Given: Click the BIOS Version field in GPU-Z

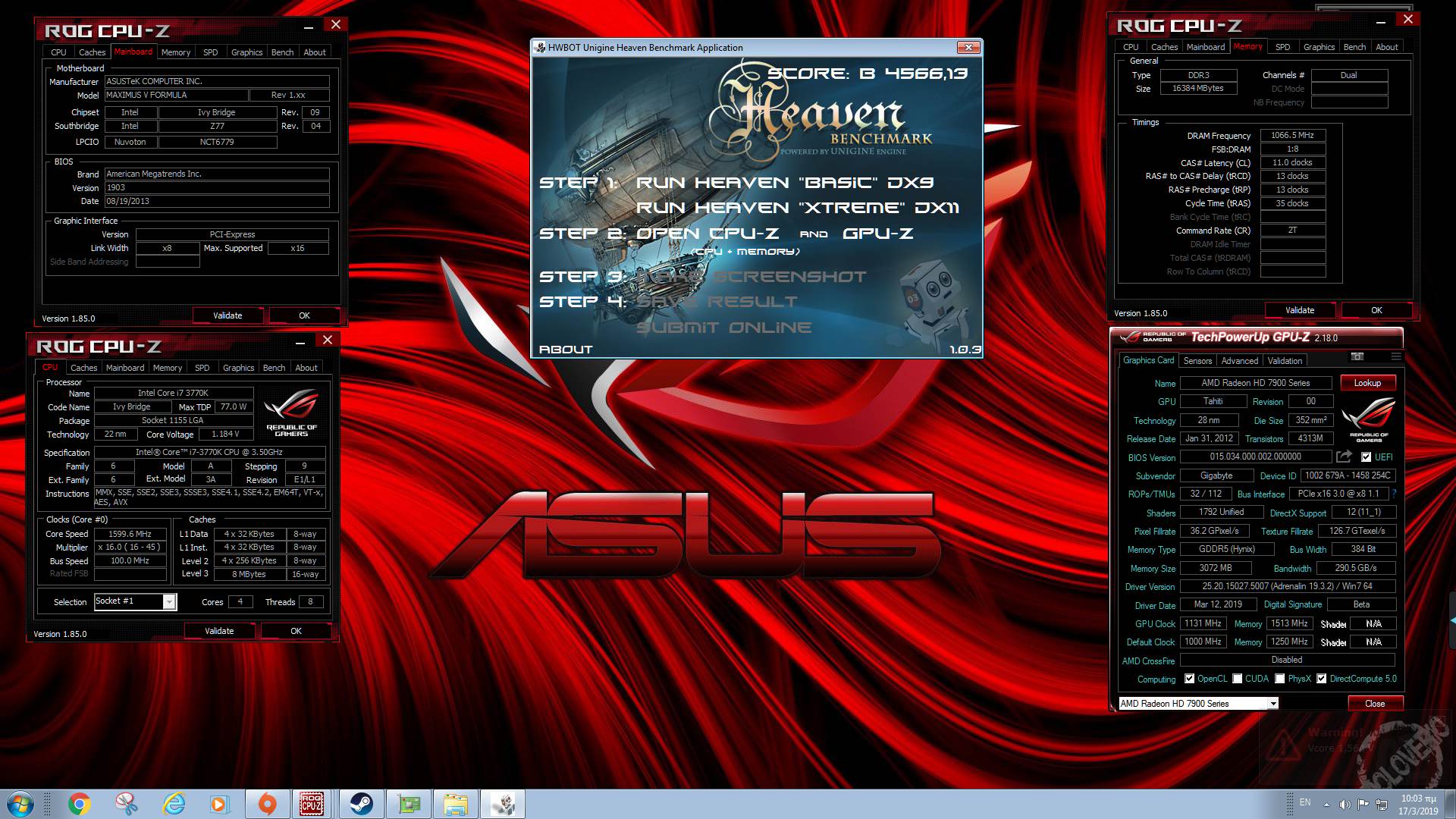Looking at the screenshot, I should point(1255,457).
